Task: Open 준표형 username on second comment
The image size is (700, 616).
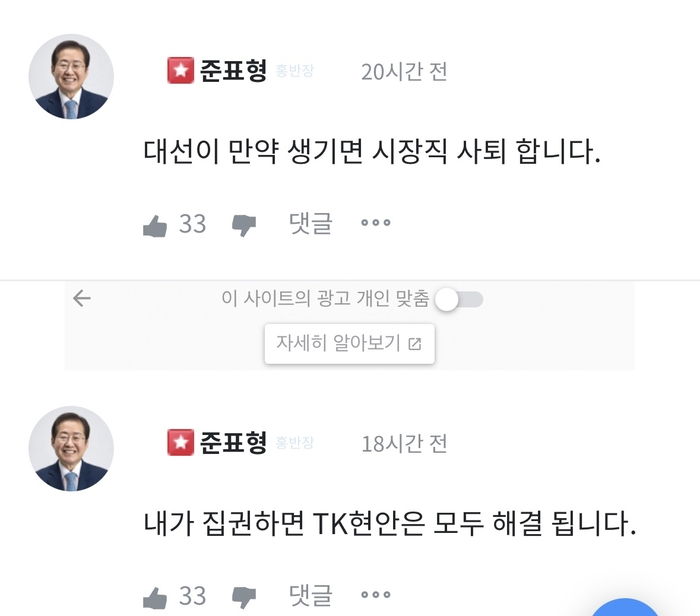Action: click(x=233, y=443)
